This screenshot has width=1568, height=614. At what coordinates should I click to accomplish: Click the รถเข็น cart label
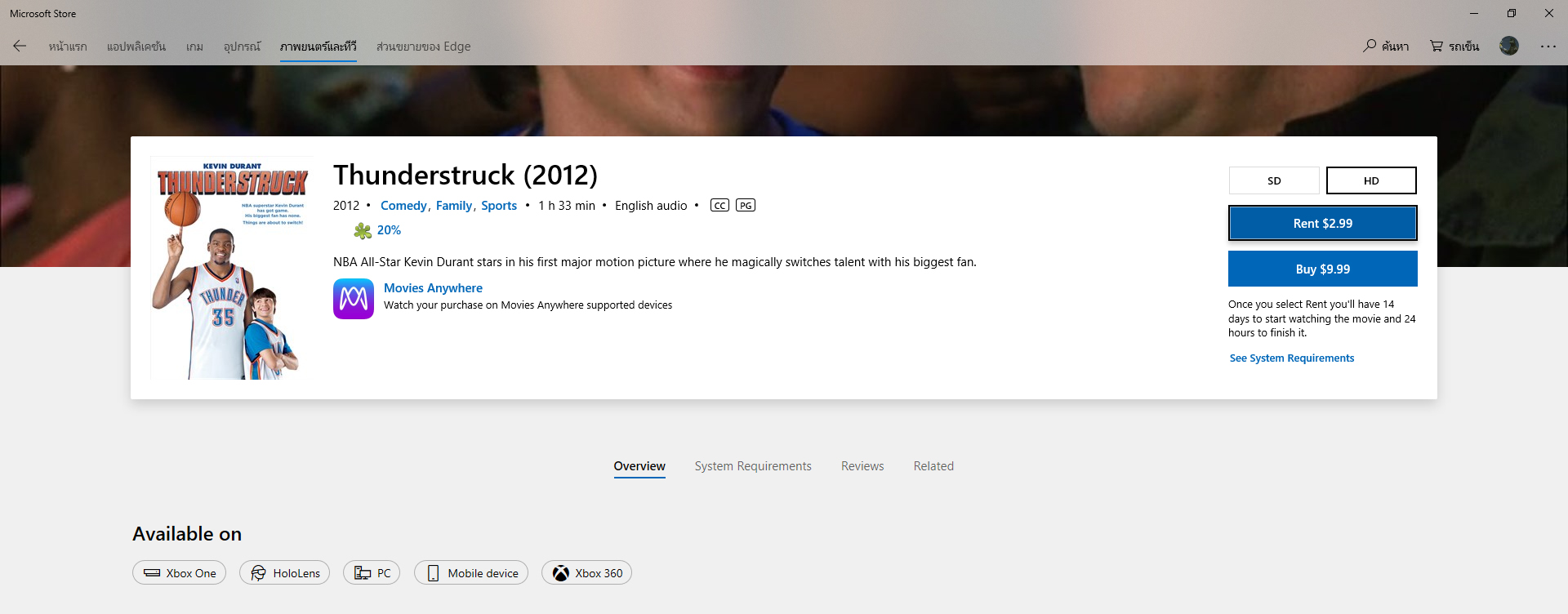click(x=1464, y=47)
